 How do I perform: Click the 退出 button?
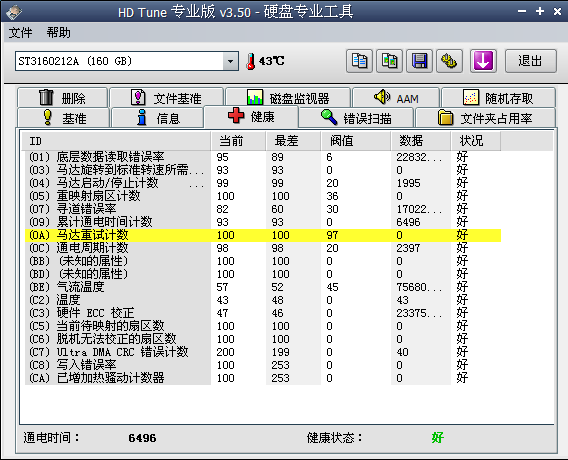click(530, 61)
